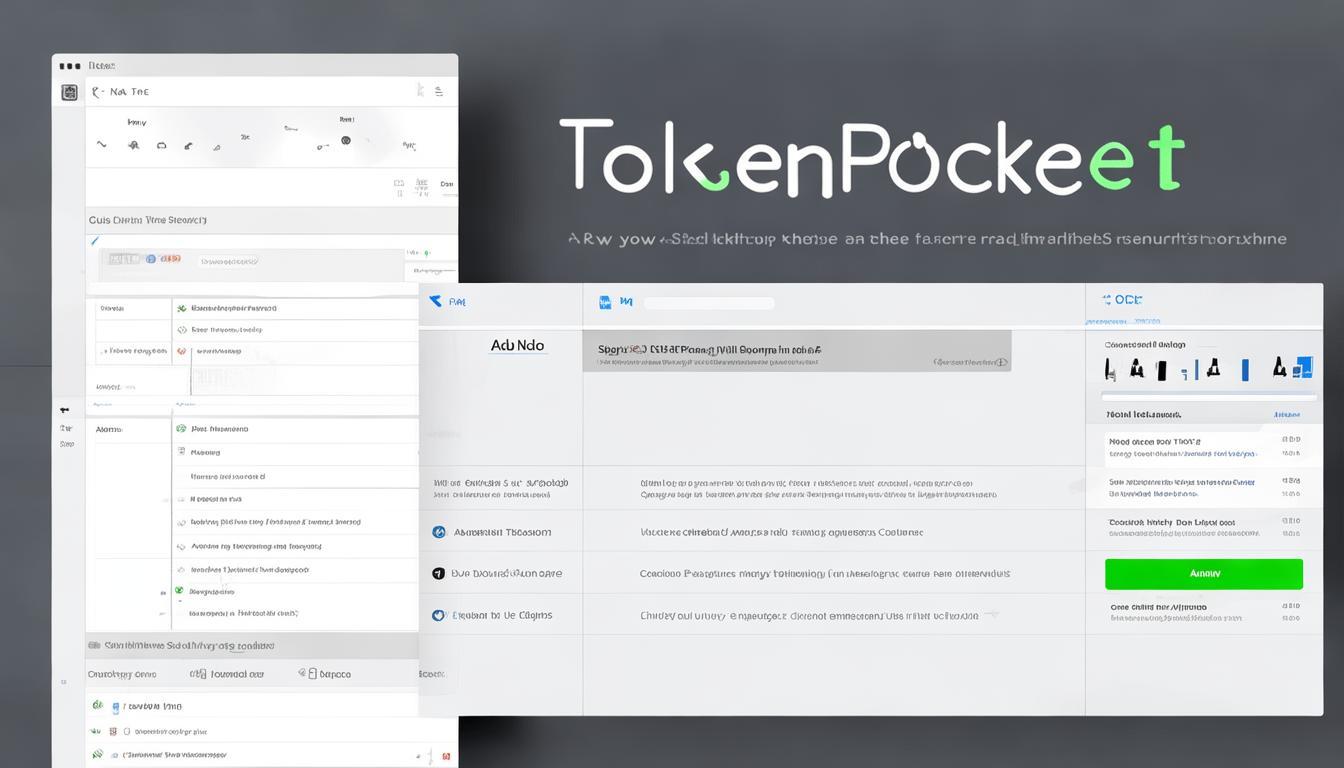This screenshot has height=768, width=1344.
Task: Open the dark circular app icon in the row list
Action: point(437,573)
